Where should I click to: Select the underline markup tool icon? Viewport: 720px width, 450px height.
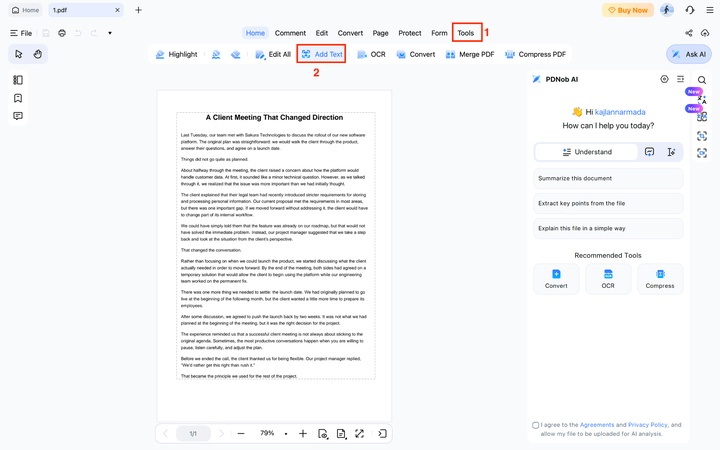coord(216,54)
